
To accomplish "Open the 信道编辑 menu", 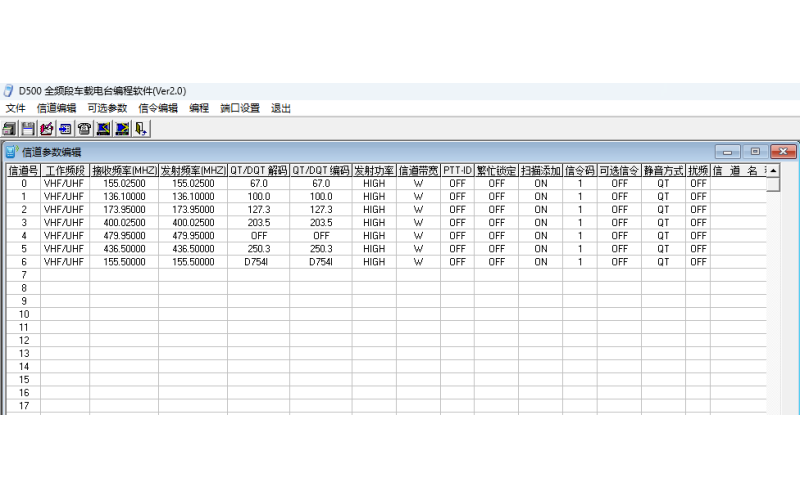I will click(x=56, y=108).
